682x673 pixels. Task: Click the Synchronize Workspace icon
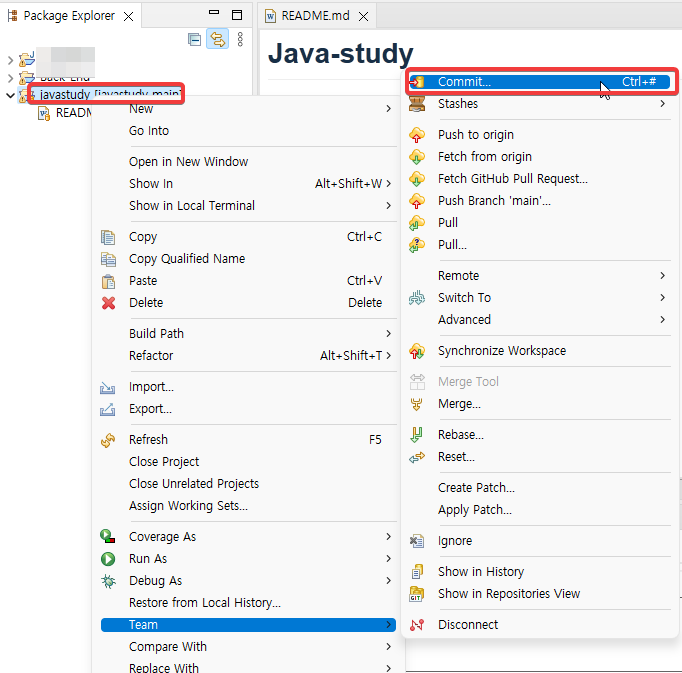417,351
